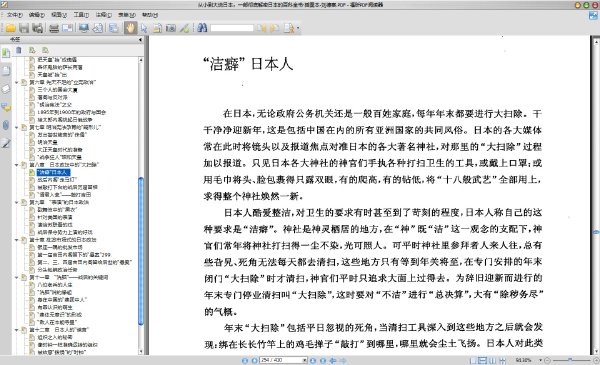Click the Open file folder icon
The height and width of the screenshot is (365, 600).
click(10, 28)
